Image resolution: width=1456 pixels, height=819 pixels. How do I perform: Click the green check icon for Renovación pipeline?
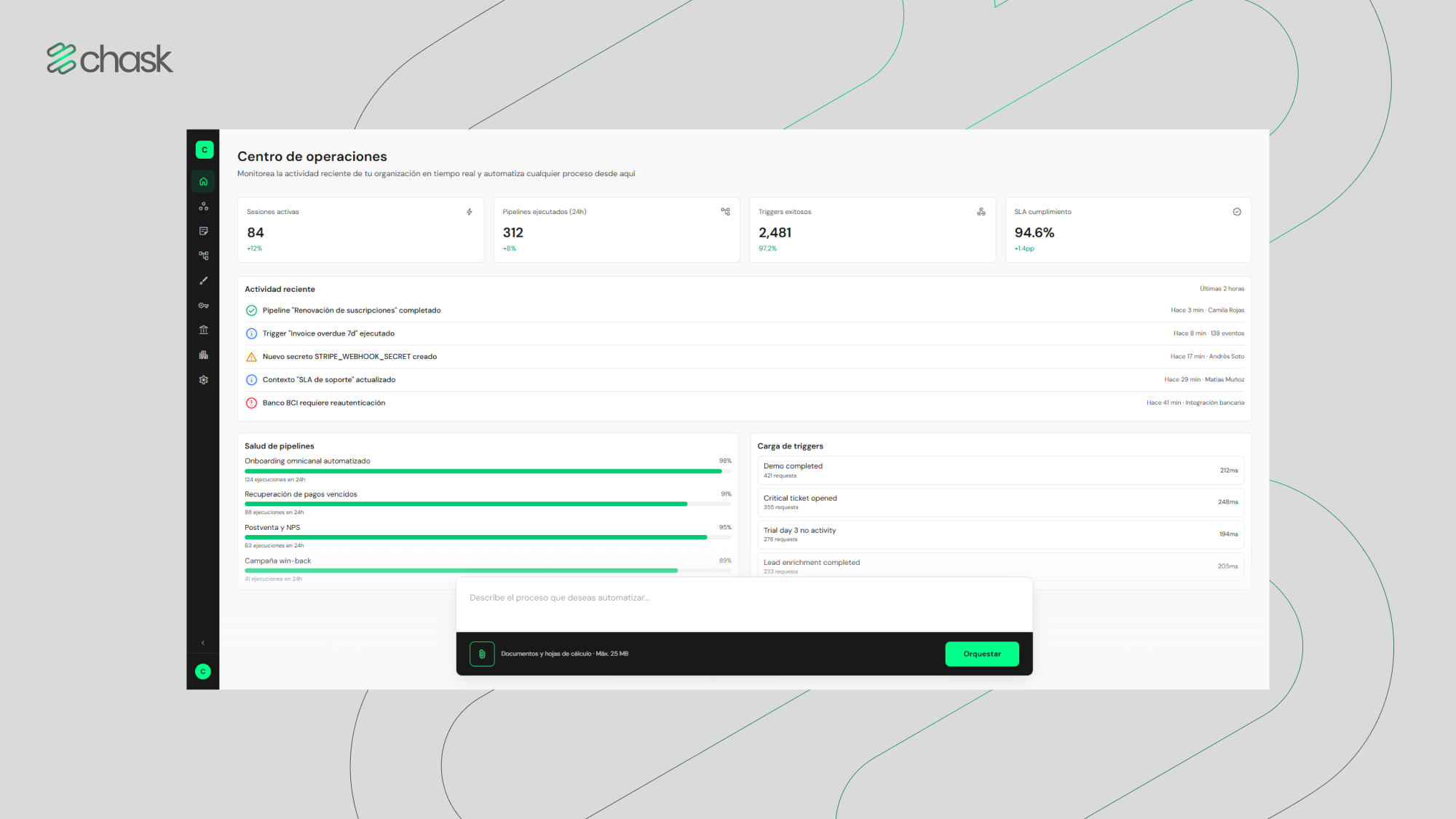coord(251,310)
